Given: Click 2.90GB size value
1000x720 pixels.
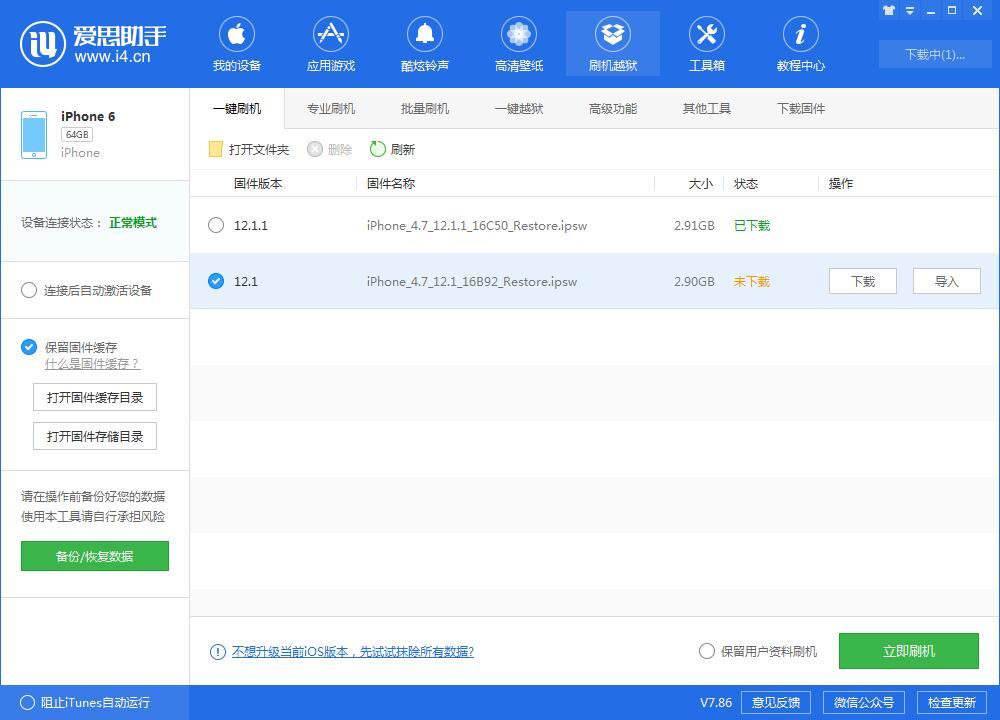Looking at the screenshot, I should (x=694, y=281).
